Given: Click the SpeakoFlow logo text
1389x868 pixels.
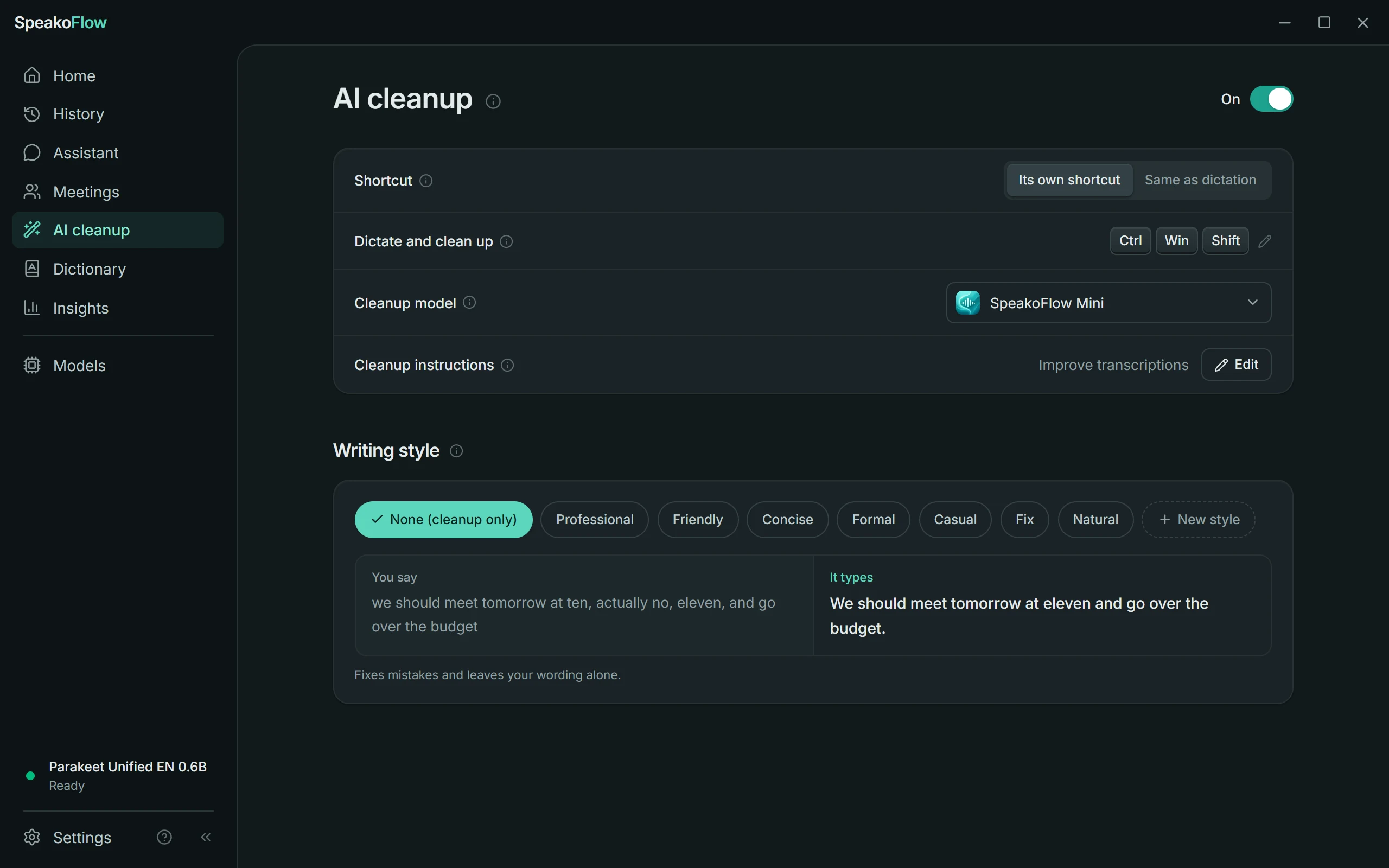Looking at the screenshot, I should coord(60,23).
